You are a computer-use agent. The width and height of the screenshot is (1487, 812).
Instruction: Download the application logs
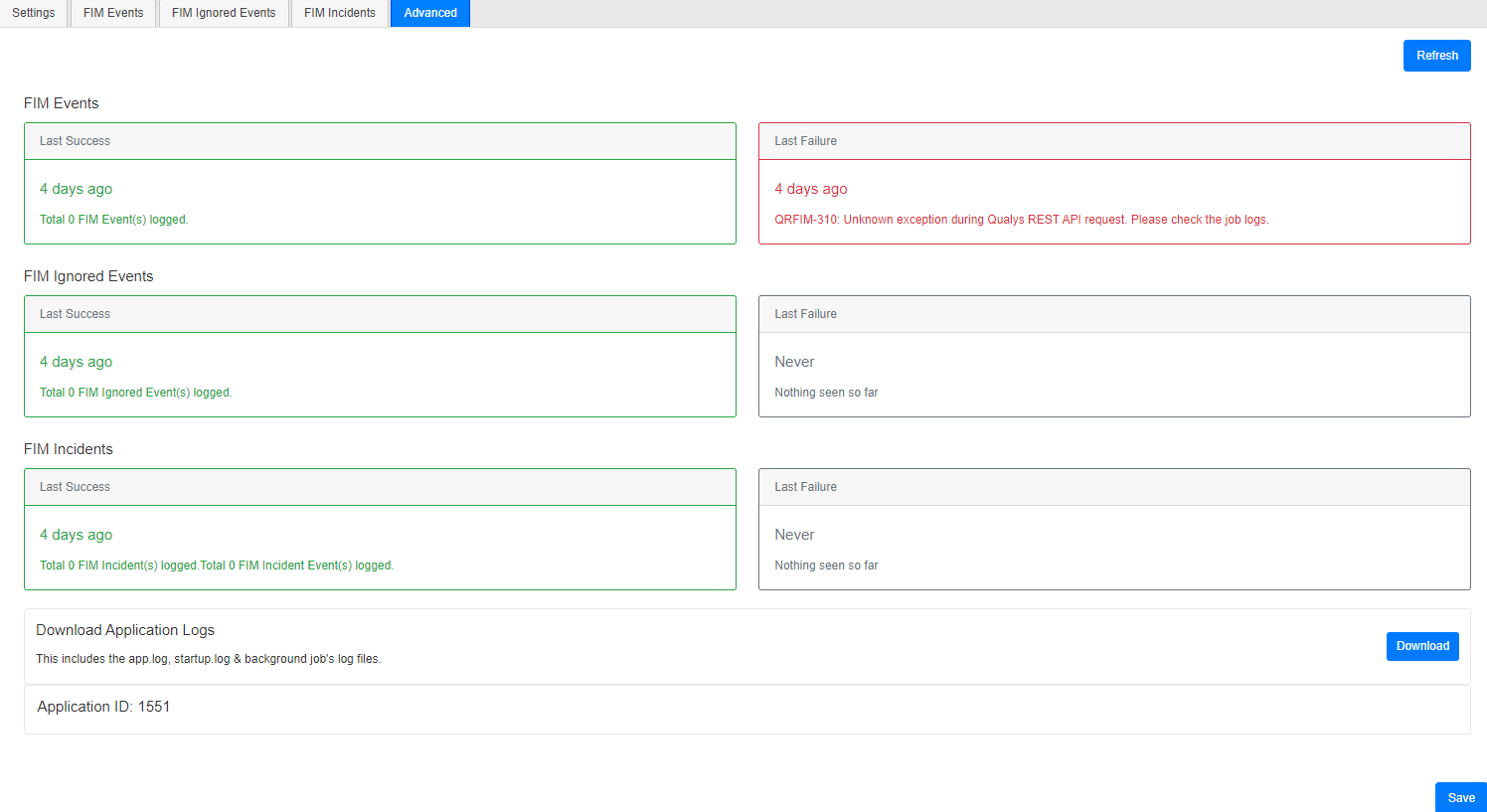[1422, 646]
